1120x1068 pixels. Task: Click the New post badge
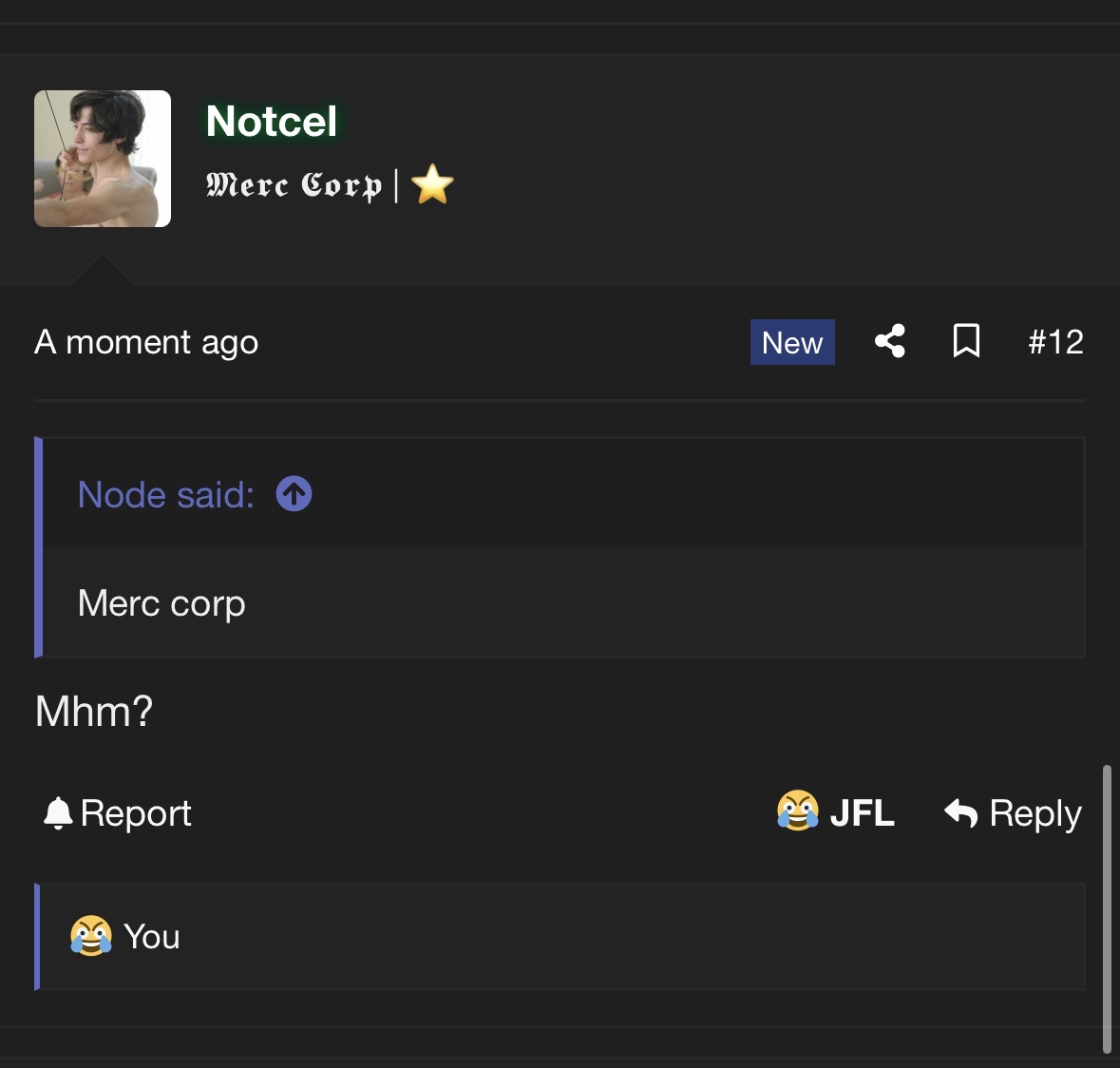pyautogui.click(x=792, y=342)
